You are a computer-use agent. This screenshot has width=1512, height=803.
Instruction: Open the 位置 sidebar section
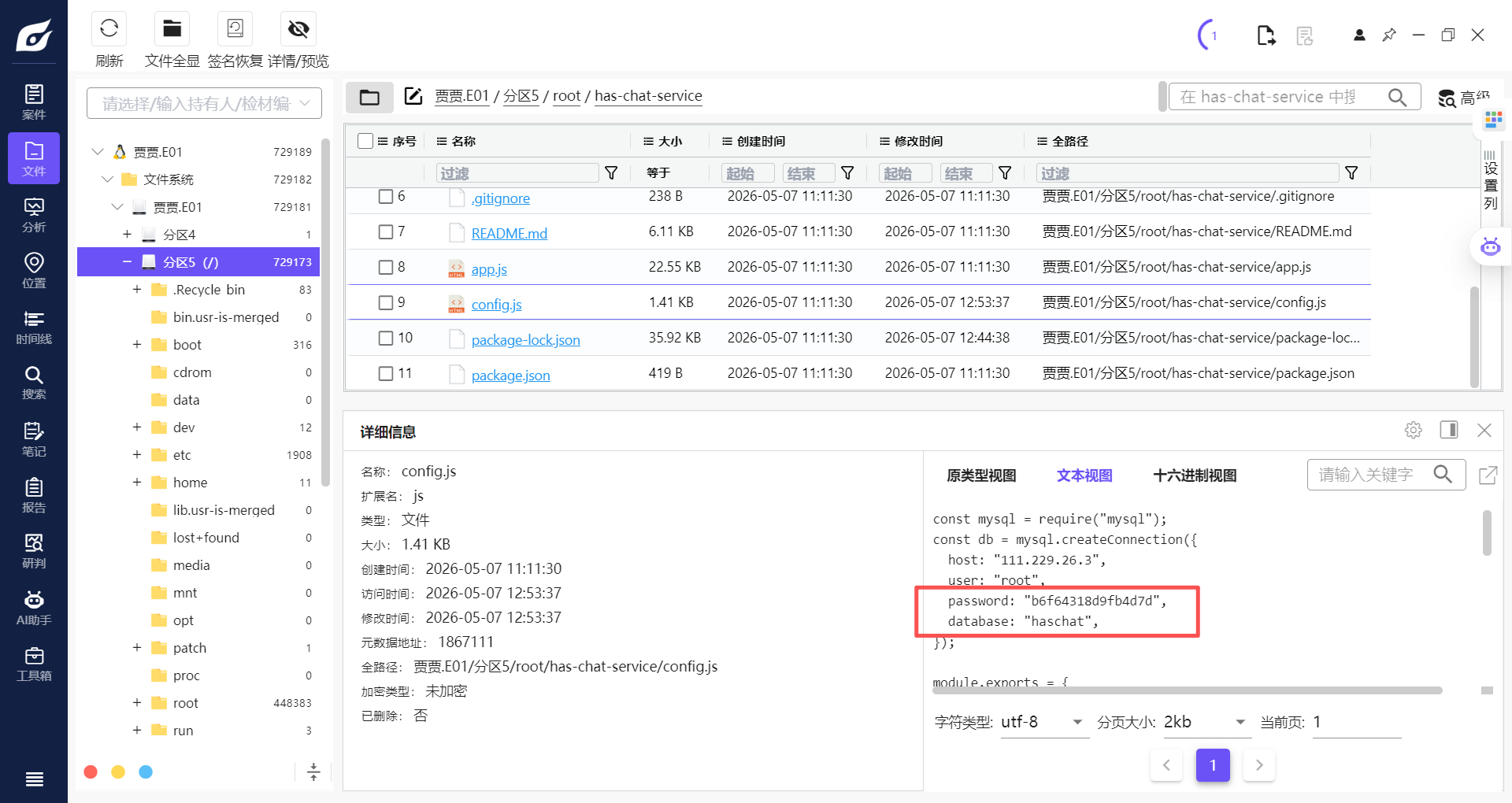(x=34, y=270)
